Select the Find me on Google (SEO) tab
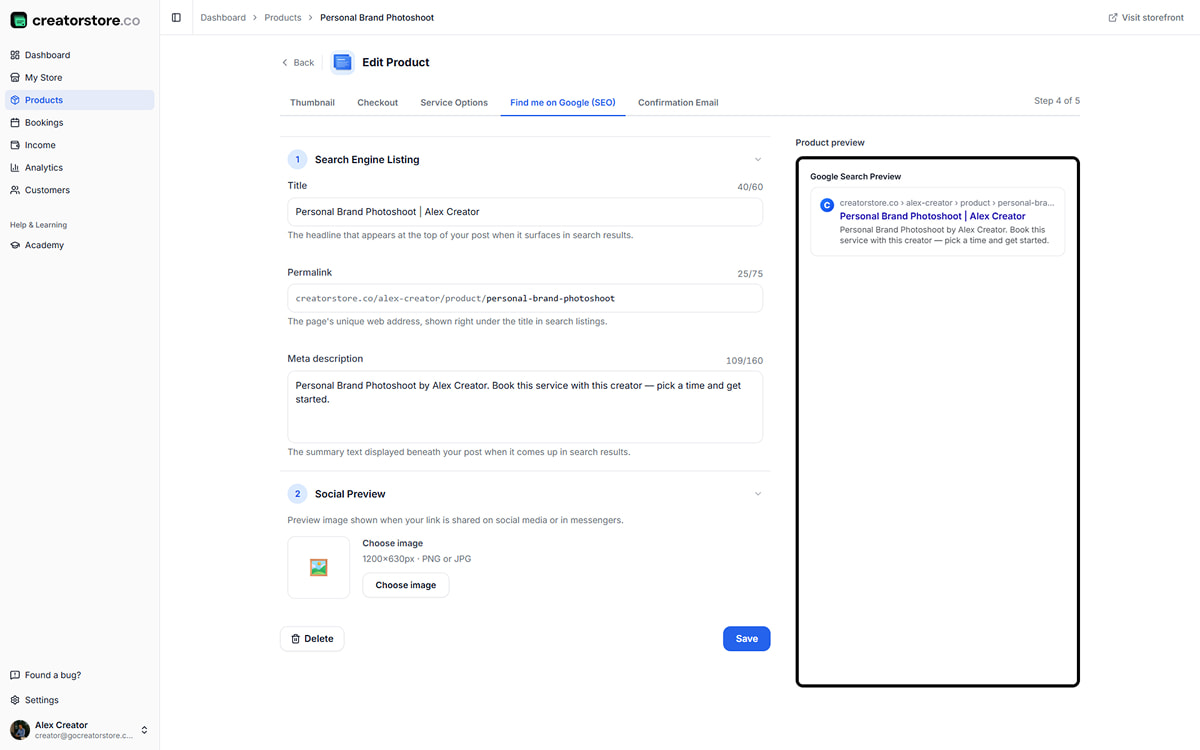This screenshot has height=750, width=1200. pyautogui.click(x=563, y=102)
